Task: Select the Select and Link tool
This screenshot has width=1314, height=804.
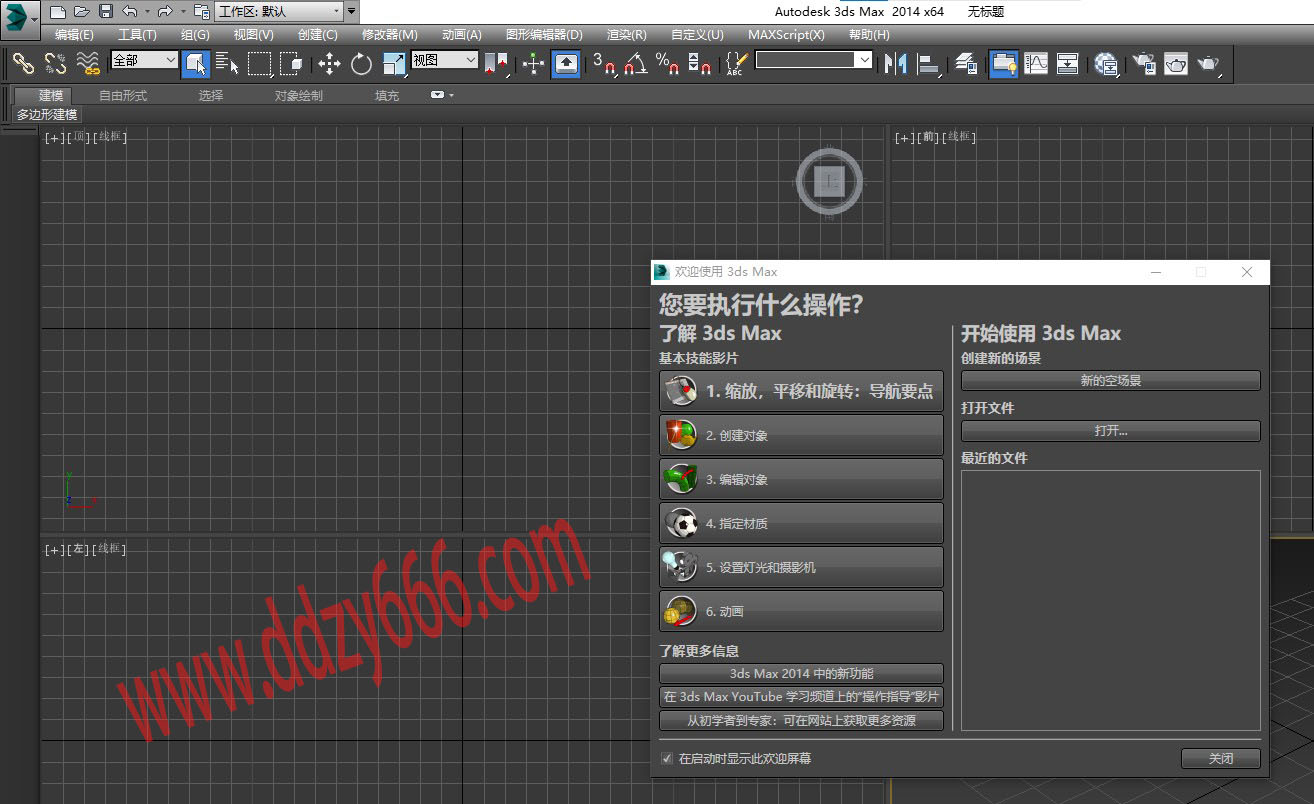Action: [22, 63]
